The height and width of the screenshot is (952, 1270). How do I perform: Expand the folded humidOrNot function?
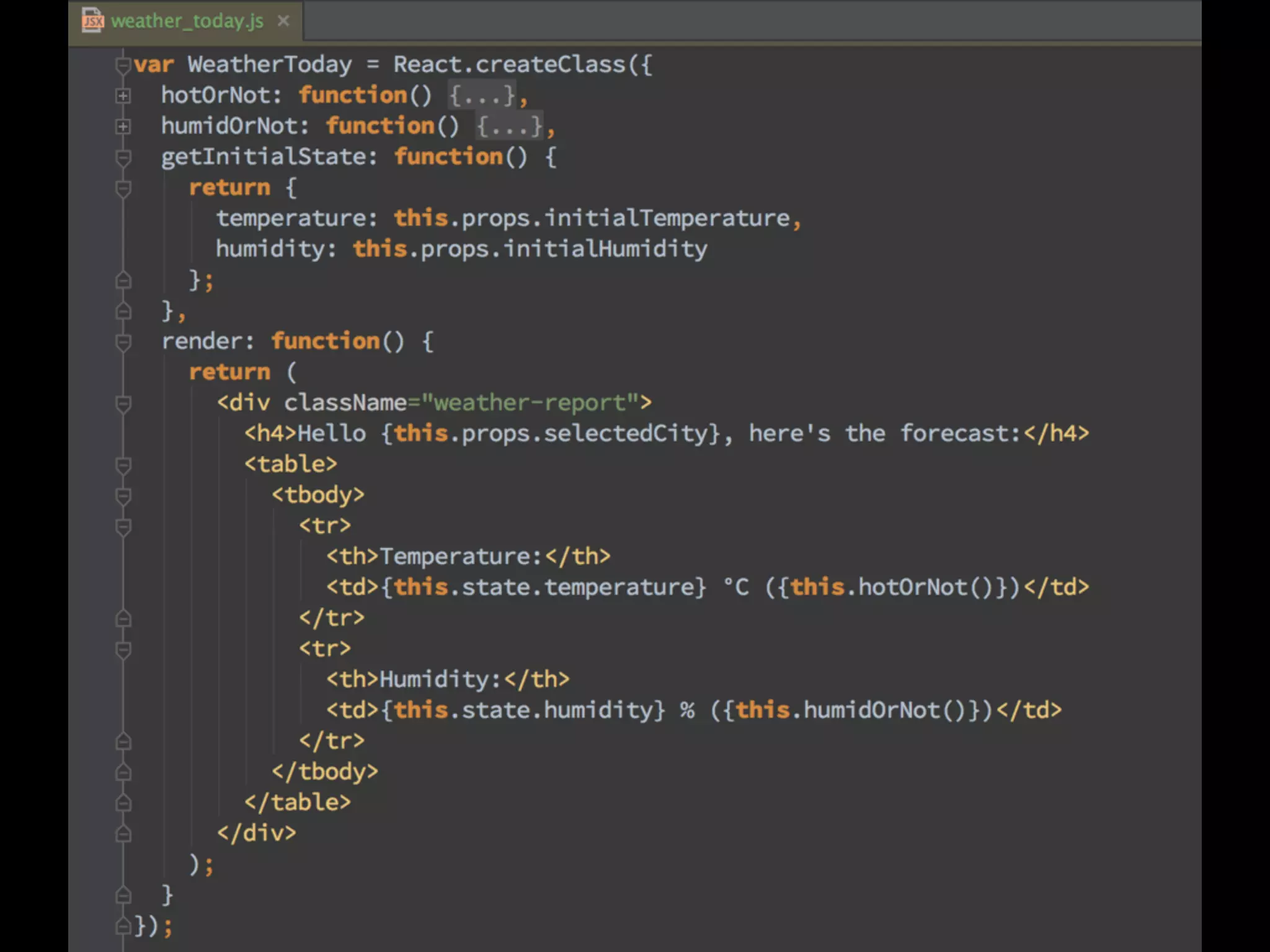[123, 126]
